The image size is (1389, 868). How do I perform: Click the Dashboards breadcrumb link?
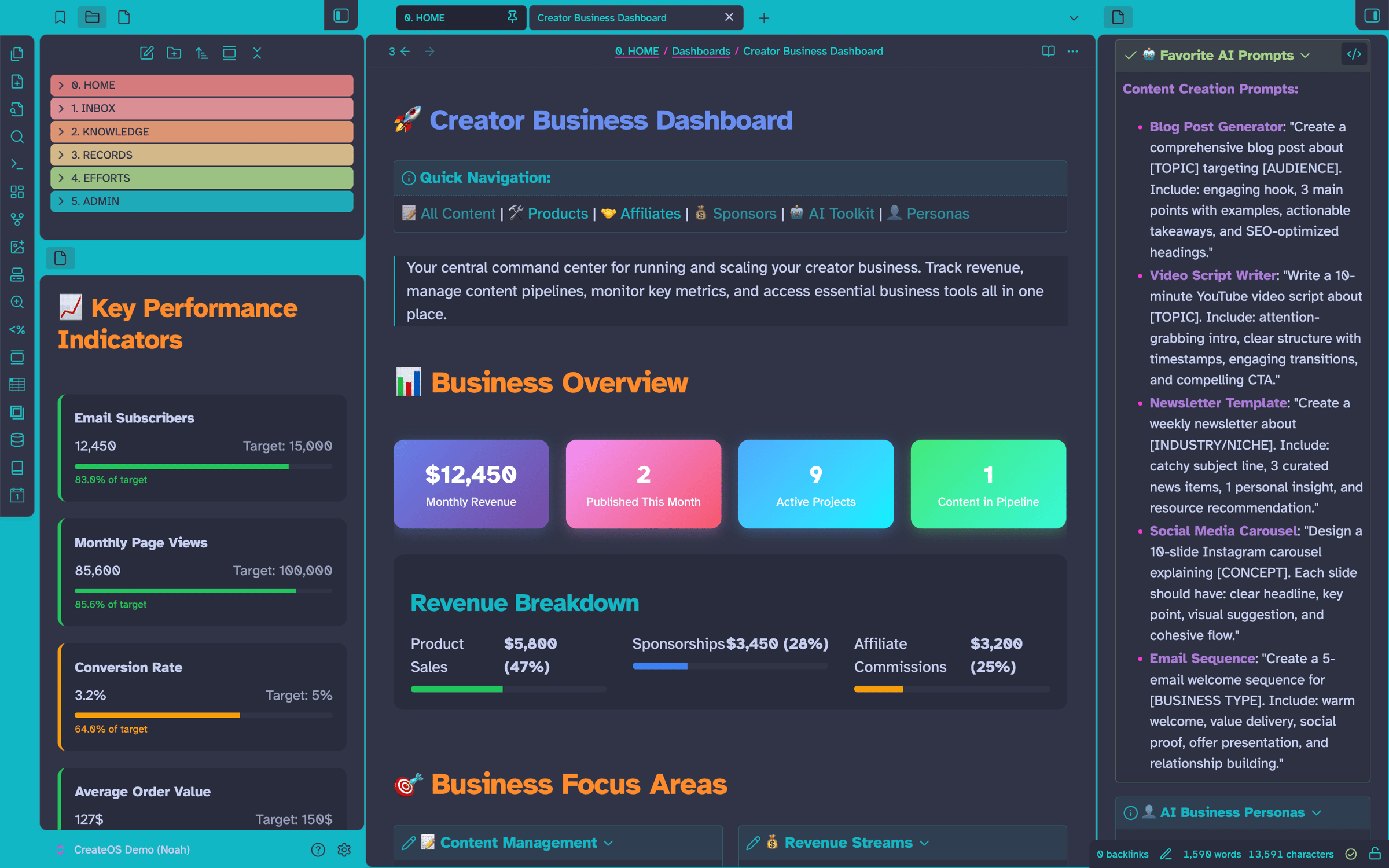point(701,51)
